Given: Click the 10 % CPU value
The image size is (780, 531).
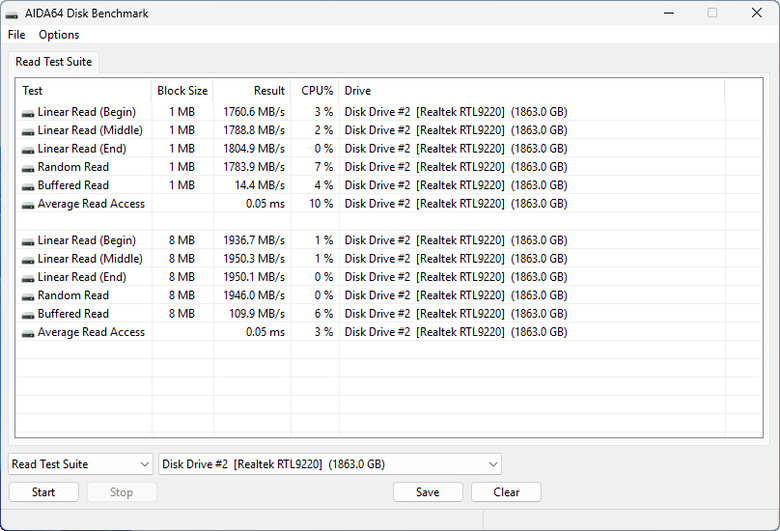Looking at the screenshot, I should tap(321, 204).
